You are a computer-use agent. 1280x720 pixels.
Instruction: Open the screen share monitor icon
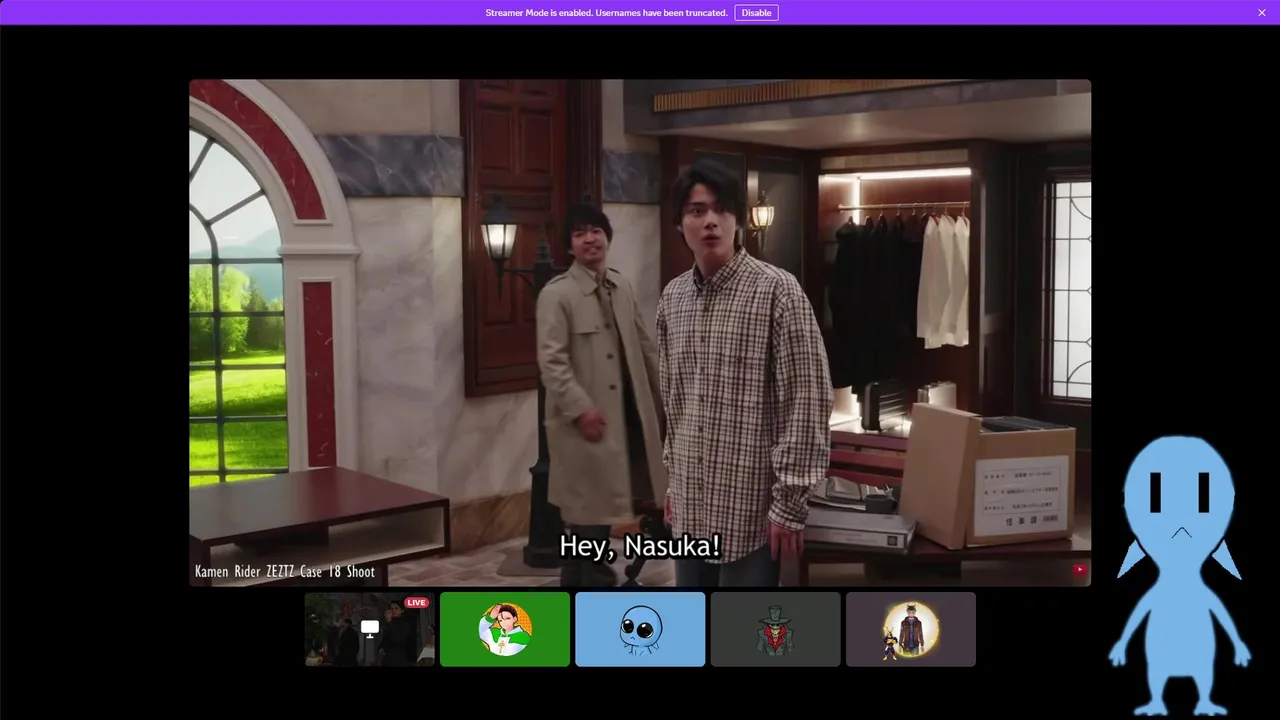click(370, 628)
